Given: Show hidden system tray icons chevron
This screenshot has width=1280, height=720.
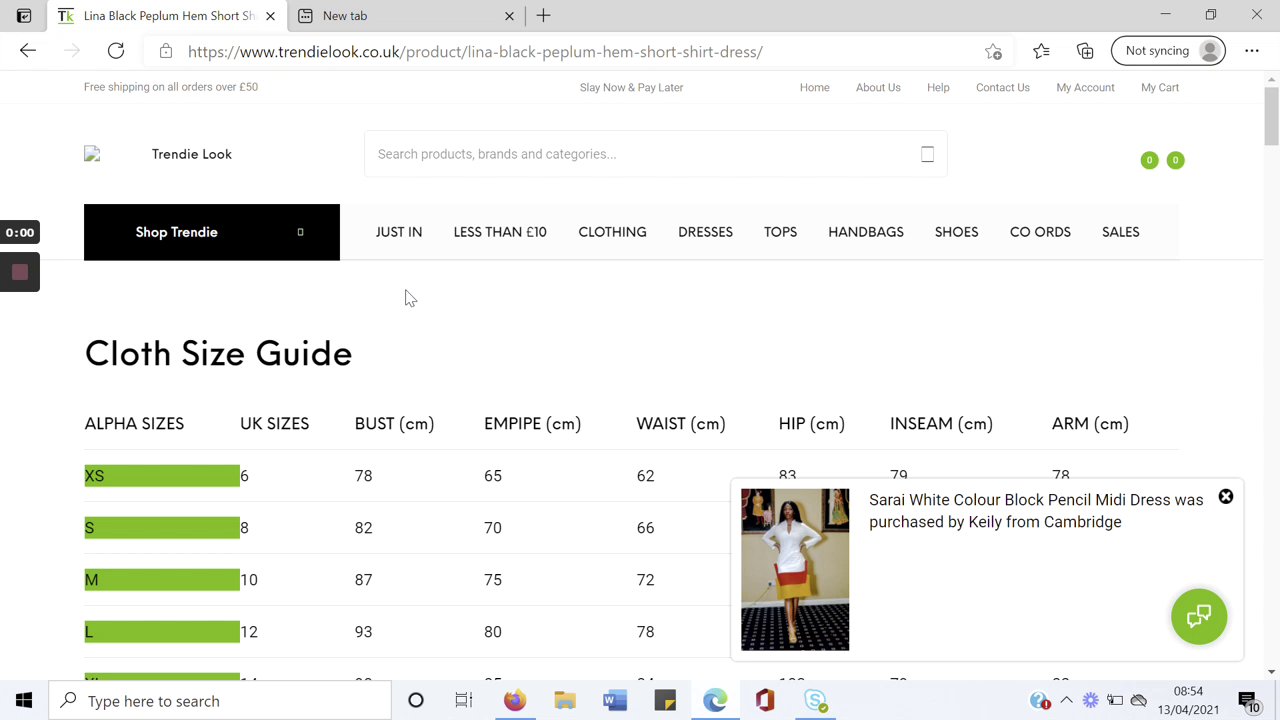Looking at the screenshot, I should 1066,700.
